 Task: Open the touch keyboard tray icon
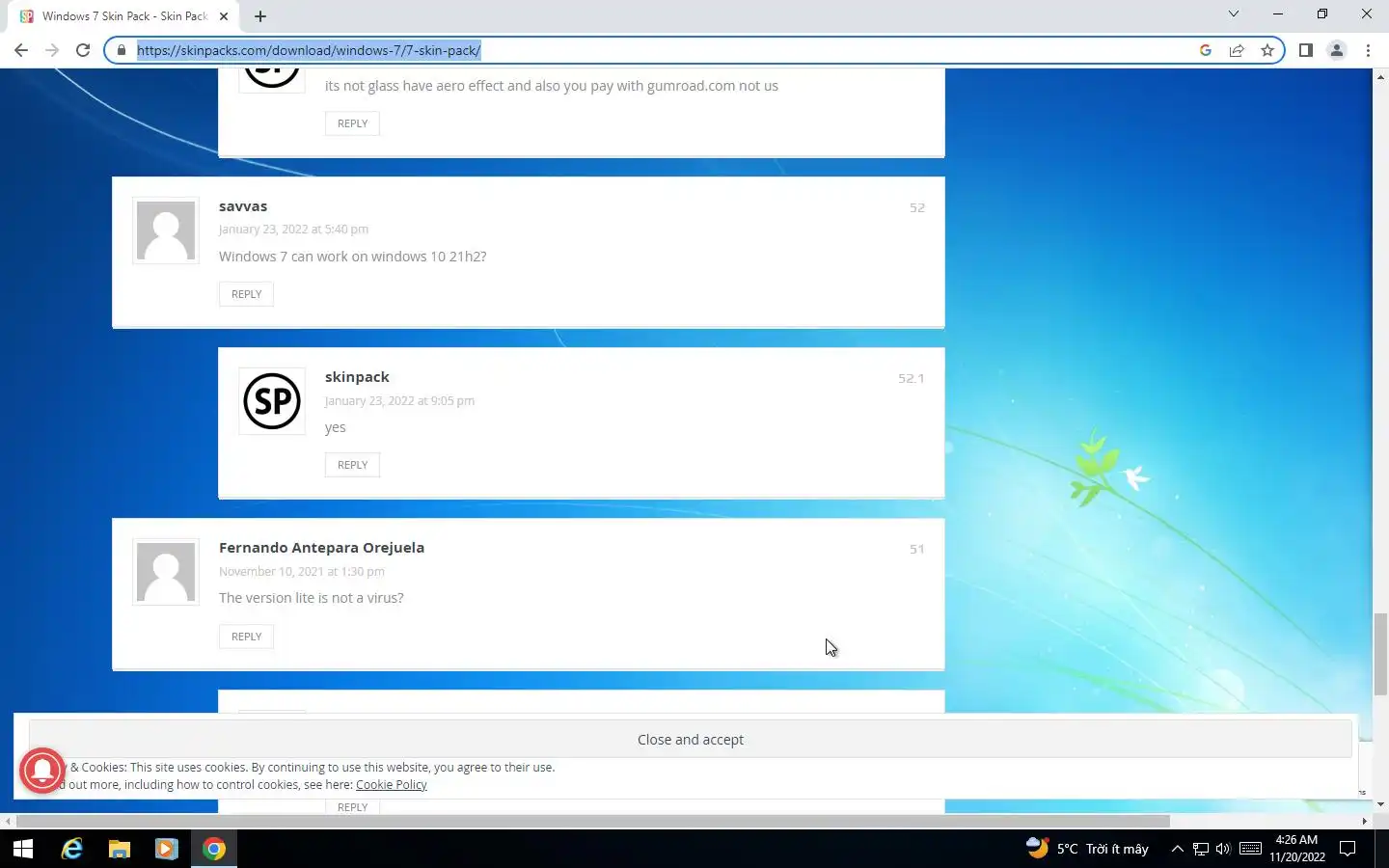1250,849
